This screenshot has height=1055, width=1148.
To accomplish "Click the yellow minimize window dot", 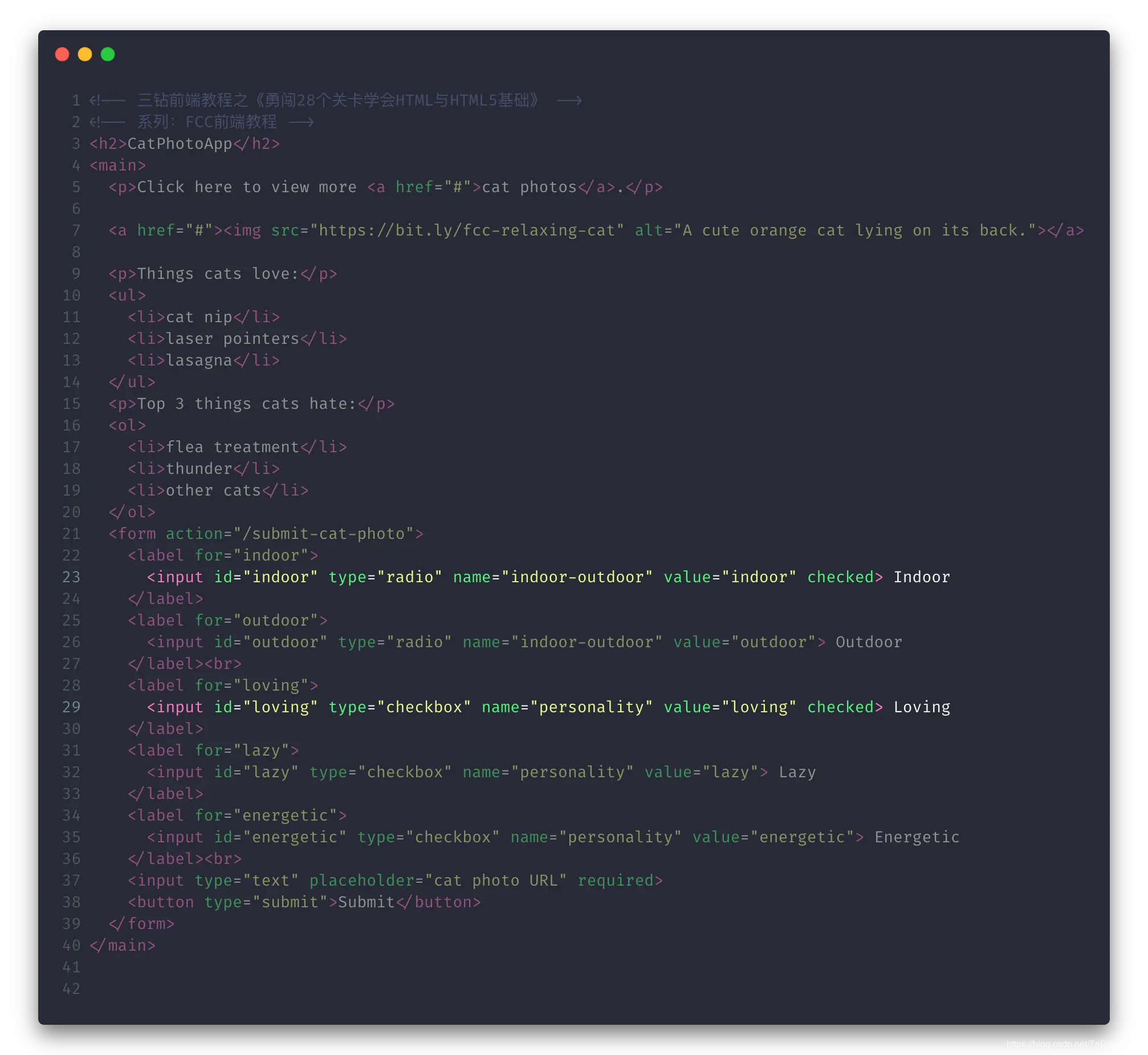I will click(x=84, y=54).
